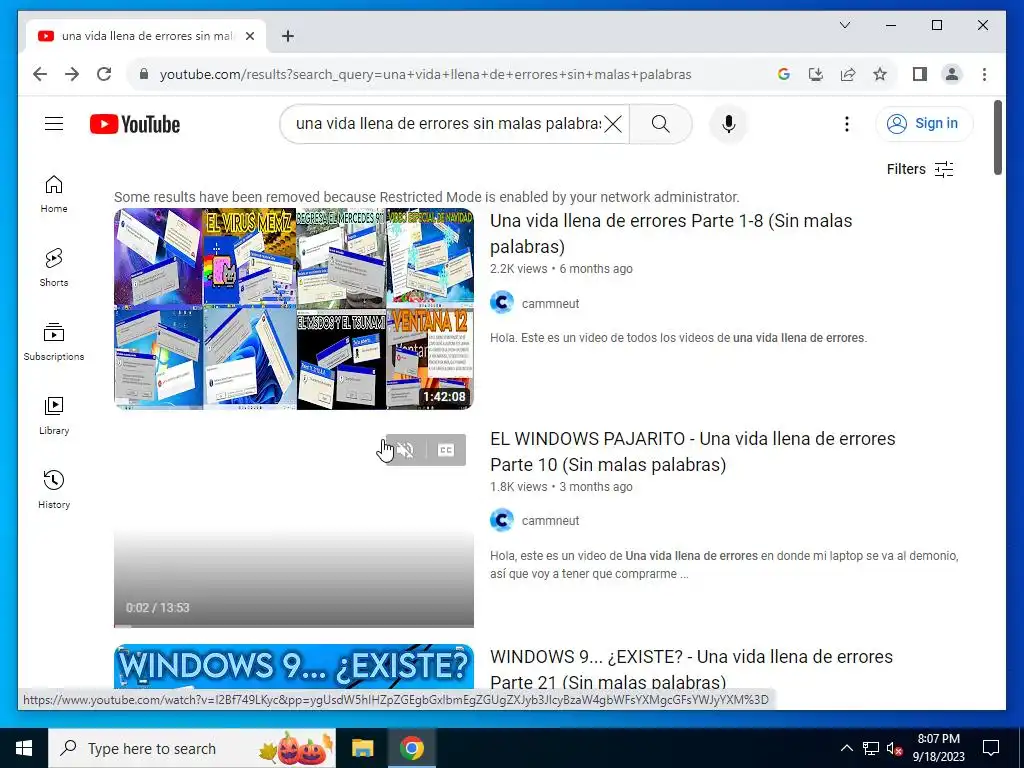Open the Chrome profile avatar
The height and width of the screenshot is (768, 1024).
point(952,74)
